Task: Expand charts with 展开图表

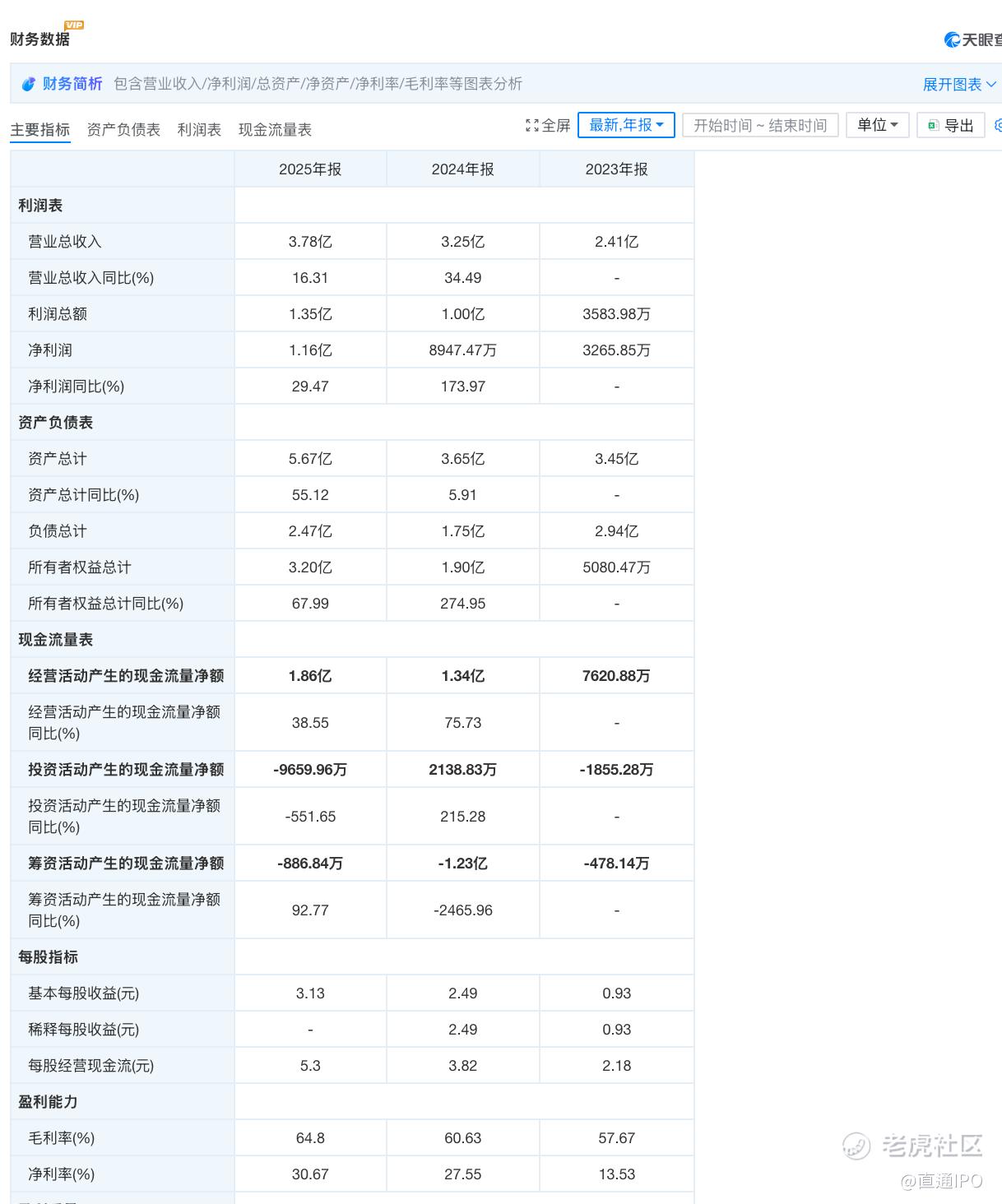Action: pyautogui.click(x=959, y=84)
